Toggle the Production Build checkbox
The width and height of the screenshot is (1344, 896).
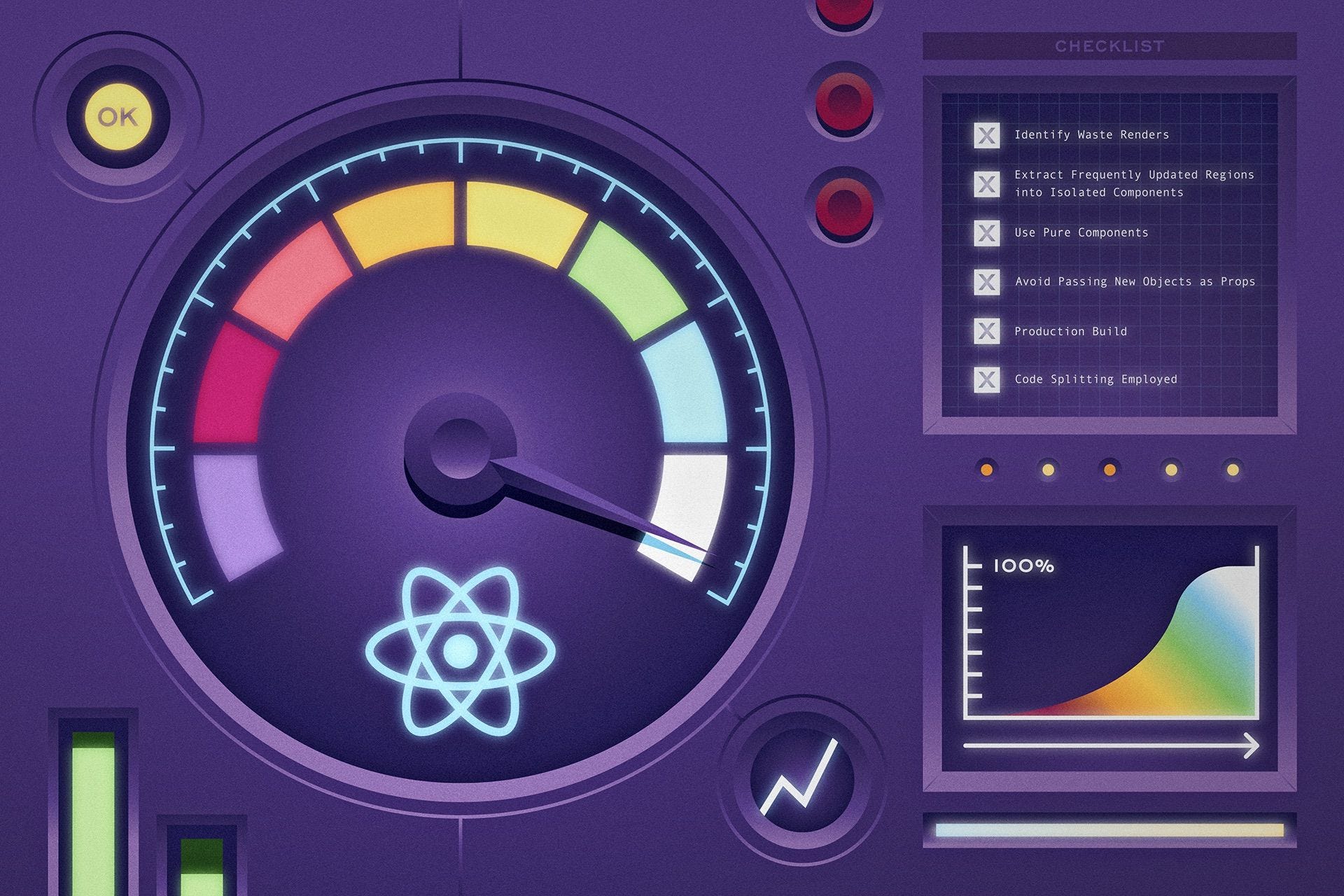pos(986,330)
